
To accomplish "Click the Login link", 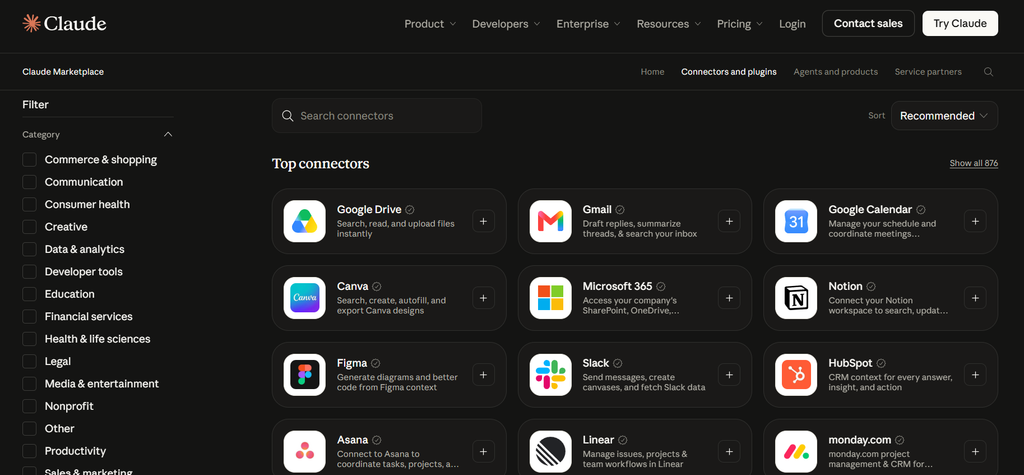I will coord(792,24).
